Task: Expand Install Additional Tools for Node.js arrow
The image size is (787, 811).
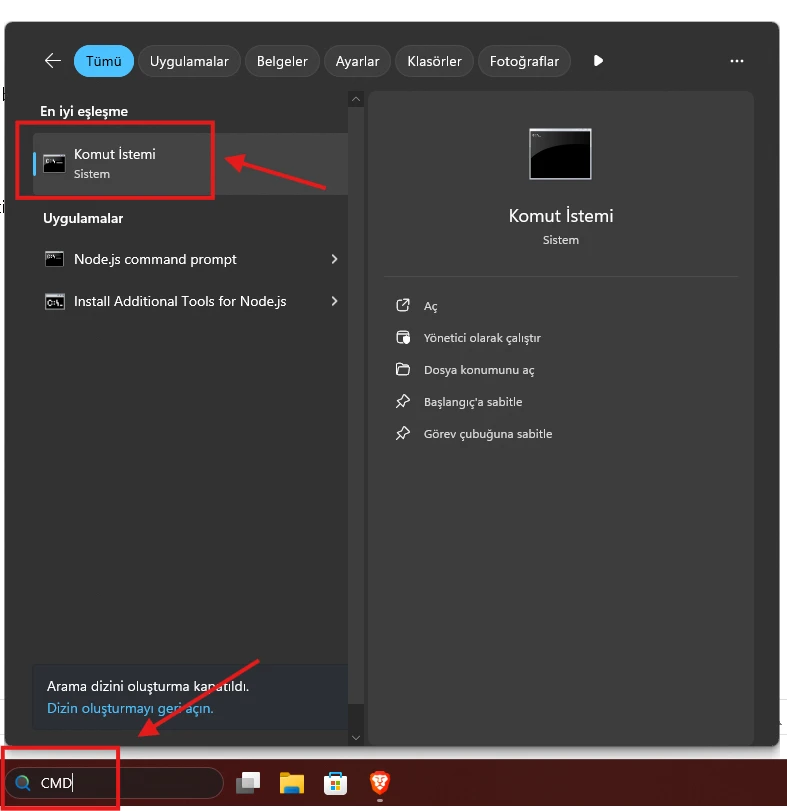Action: pyautogui.click(x=334, y=301)
